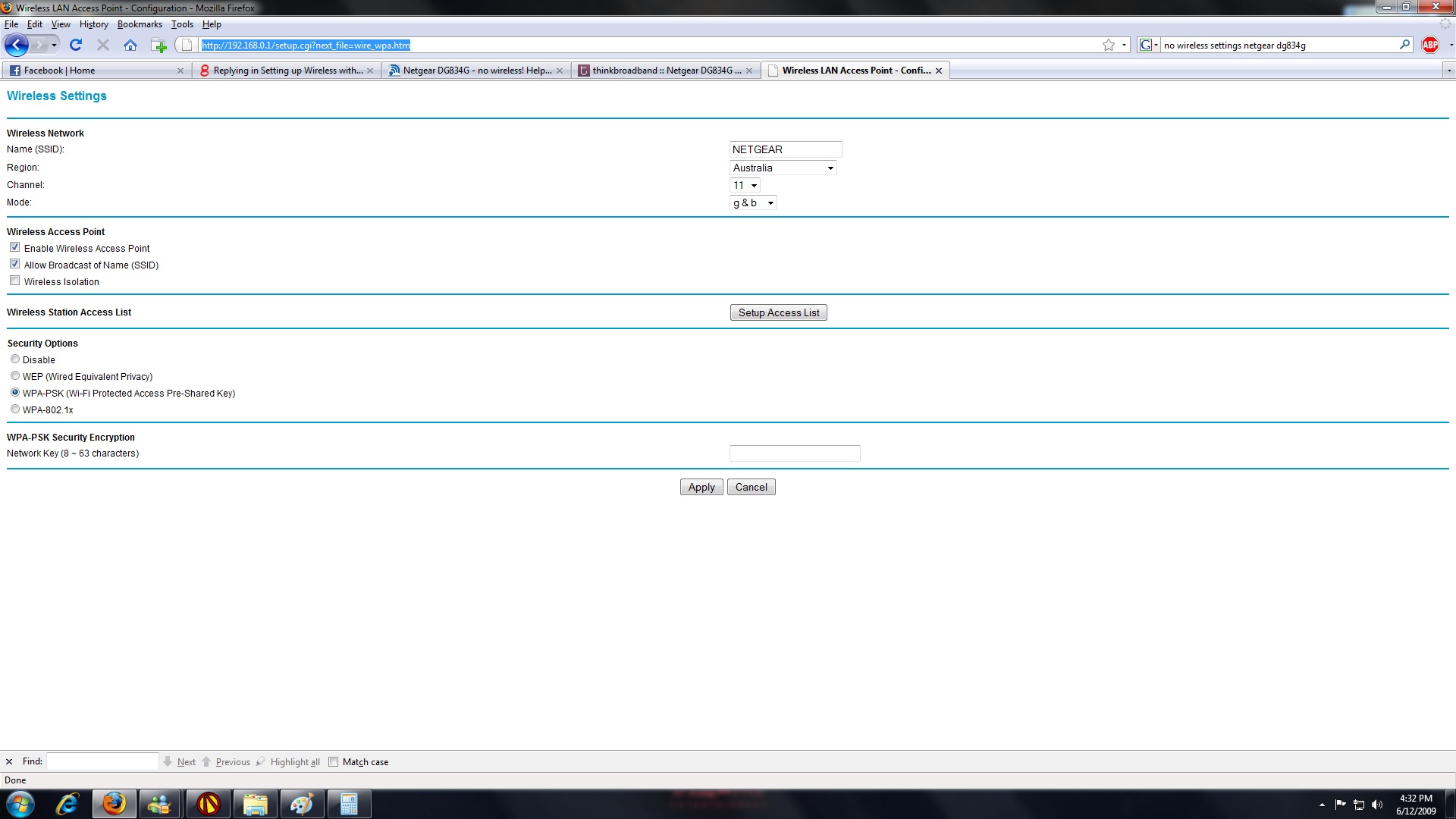Close the find bar
The image size is (1456, 819).
(9, 762)
